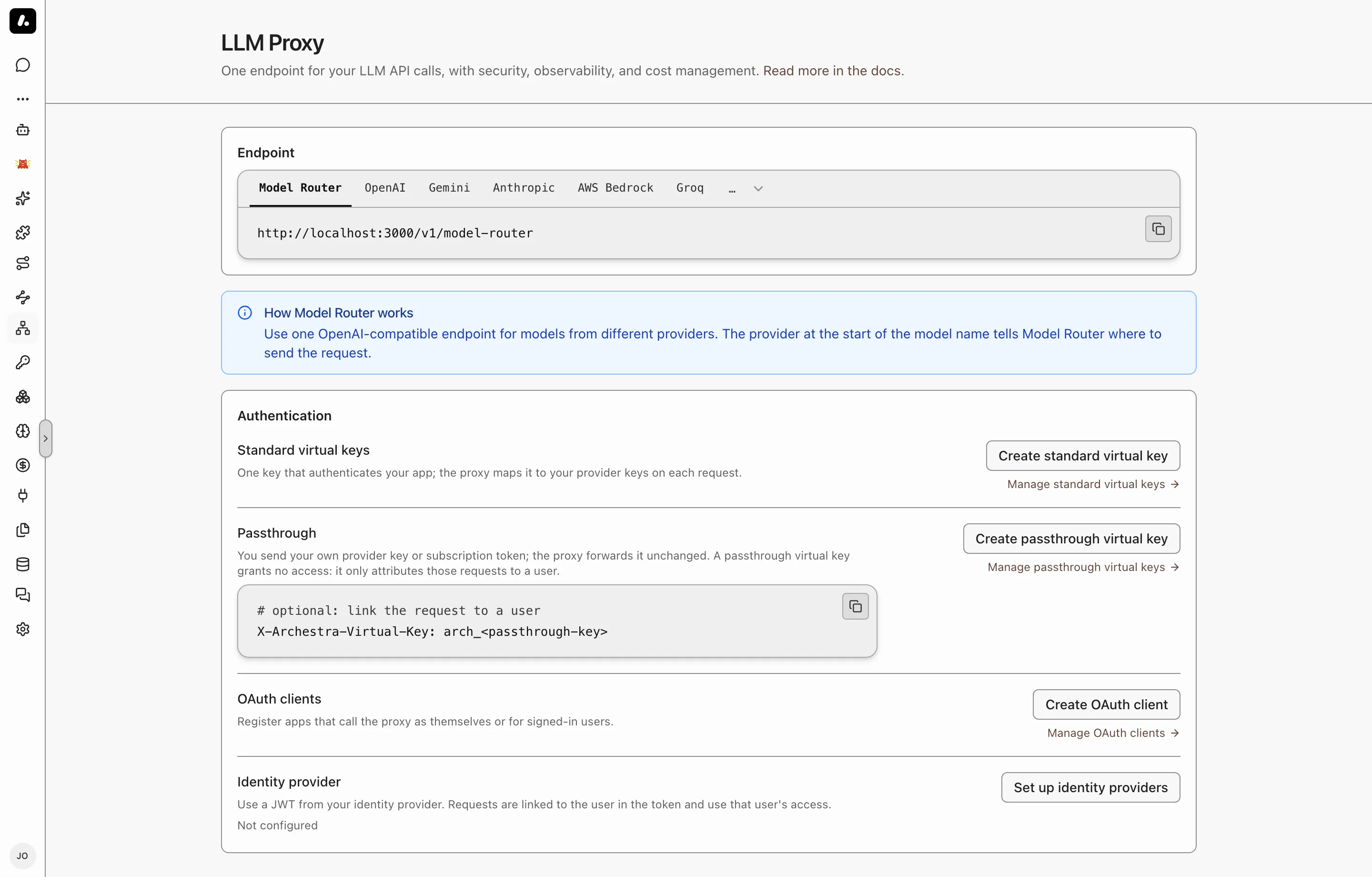Switch to the Gemini tab
1372x877 pixels.
(449, 188)
